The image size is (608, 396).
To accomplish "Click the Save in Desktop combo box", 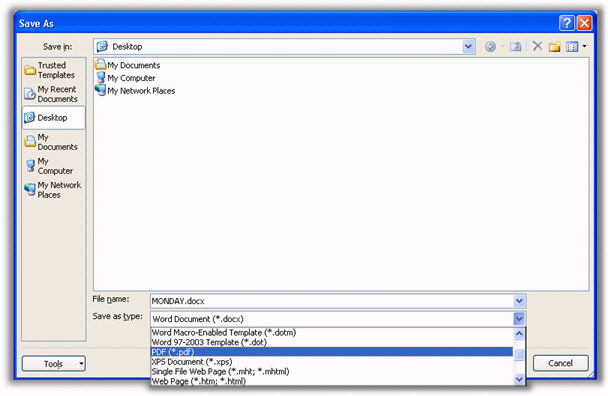I will click(284, 47).
